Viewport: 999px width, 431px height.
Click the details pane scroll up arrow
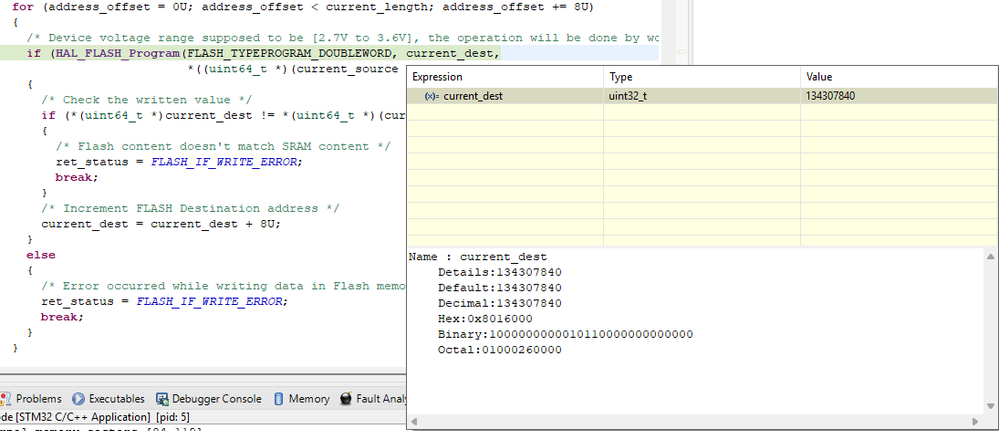(991, 256)
